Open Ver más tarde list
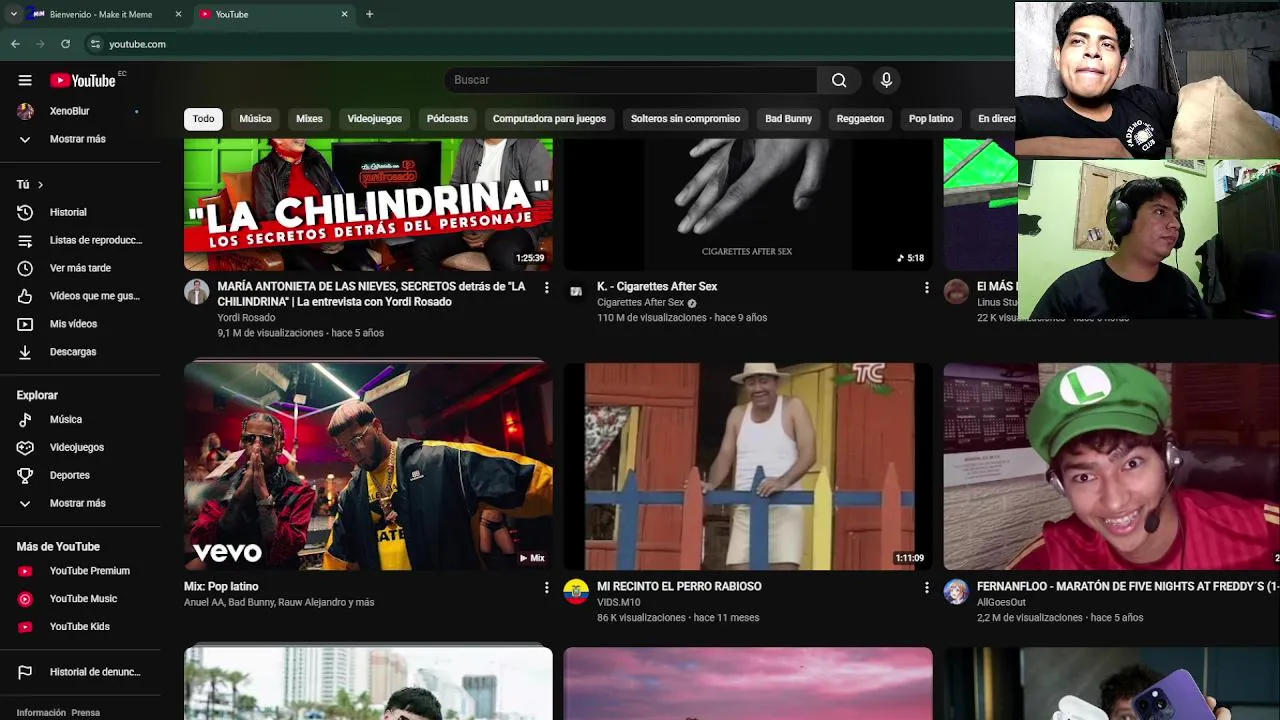This screenshot has height=720, width=1280. coord(80,268)
